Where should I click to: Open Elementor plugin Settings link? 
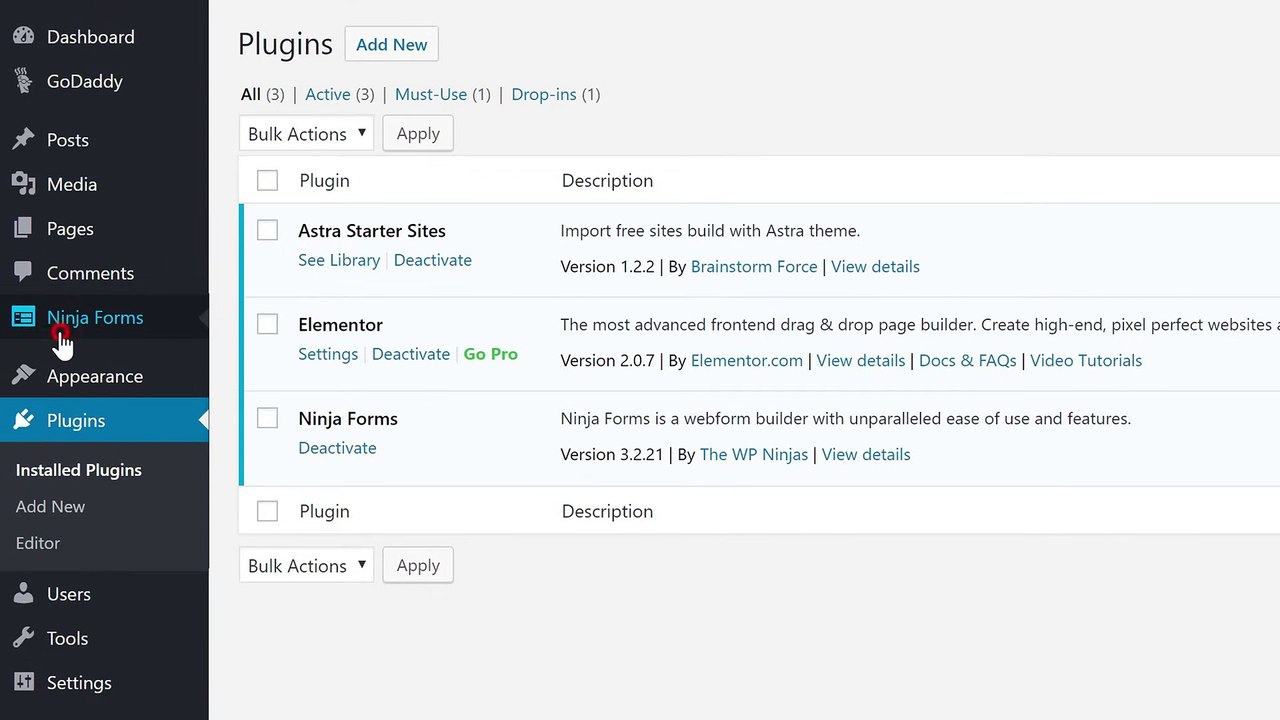328,354
